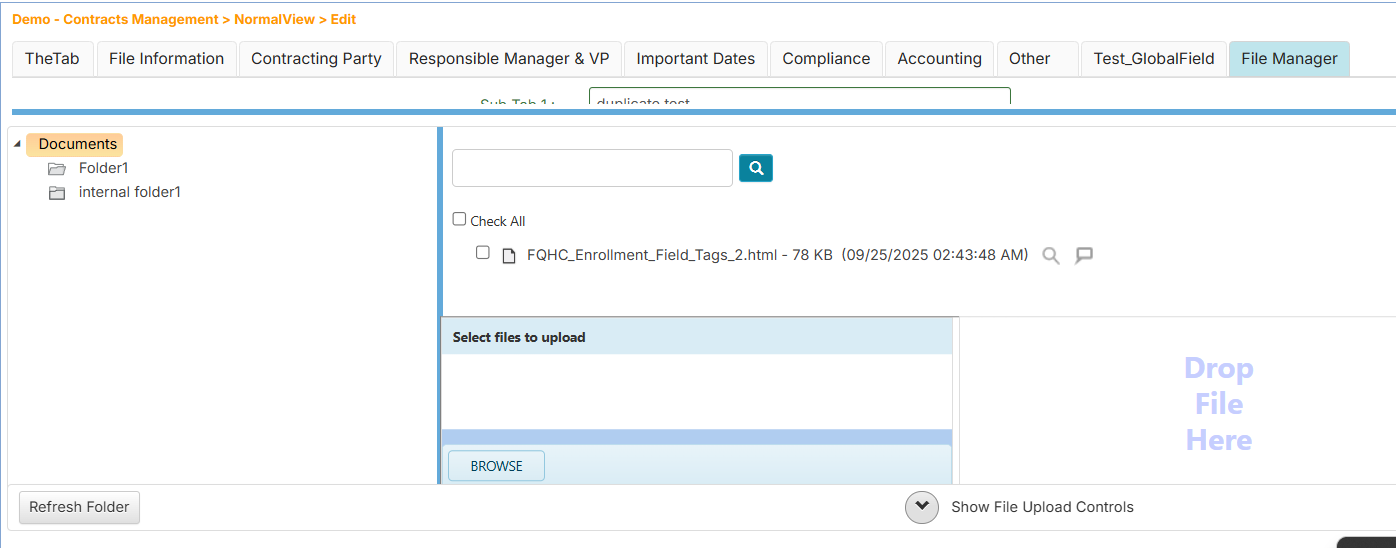The width and height of the screenshot is (1396, 548).
Task: Tick the Check All checkbox
Action: (x=459, y=219)
